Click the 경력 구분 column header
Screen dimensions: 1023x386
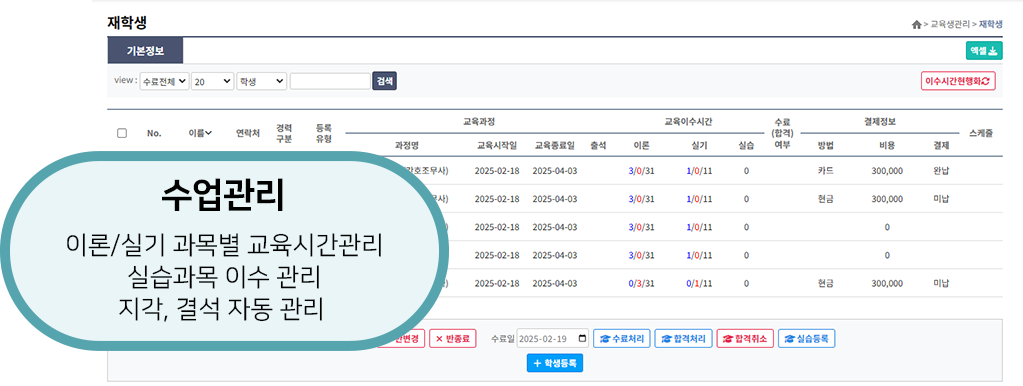[x=284, y=133]
